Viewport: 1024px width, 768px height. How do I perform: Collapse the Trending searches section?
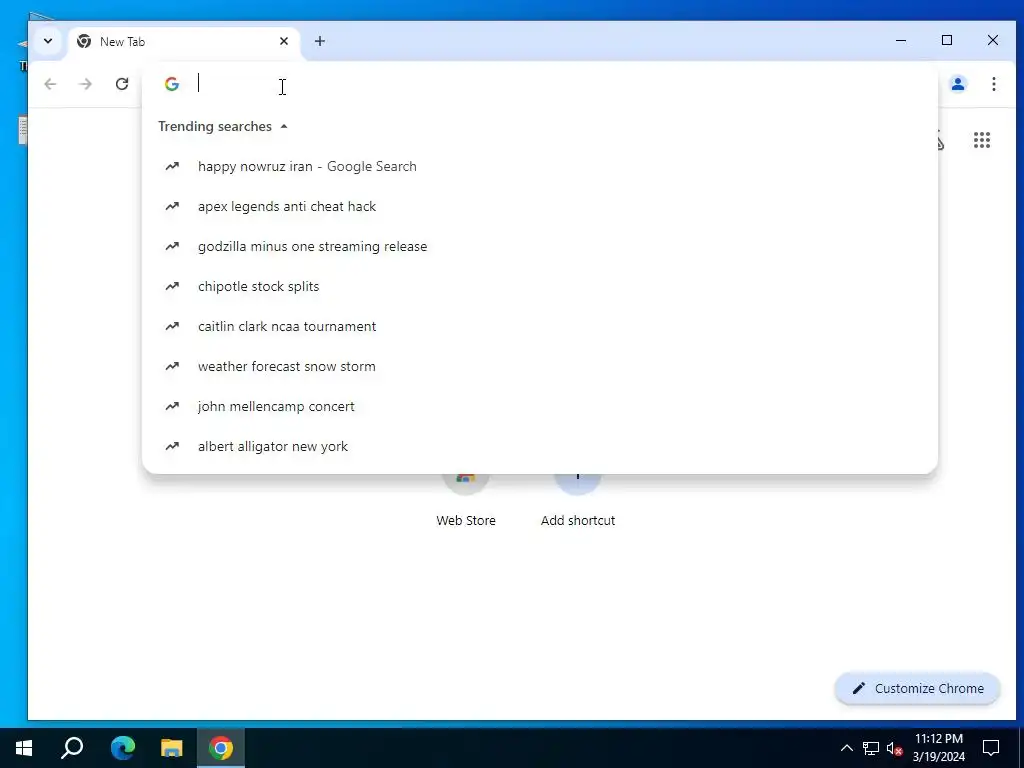point(283,127)
